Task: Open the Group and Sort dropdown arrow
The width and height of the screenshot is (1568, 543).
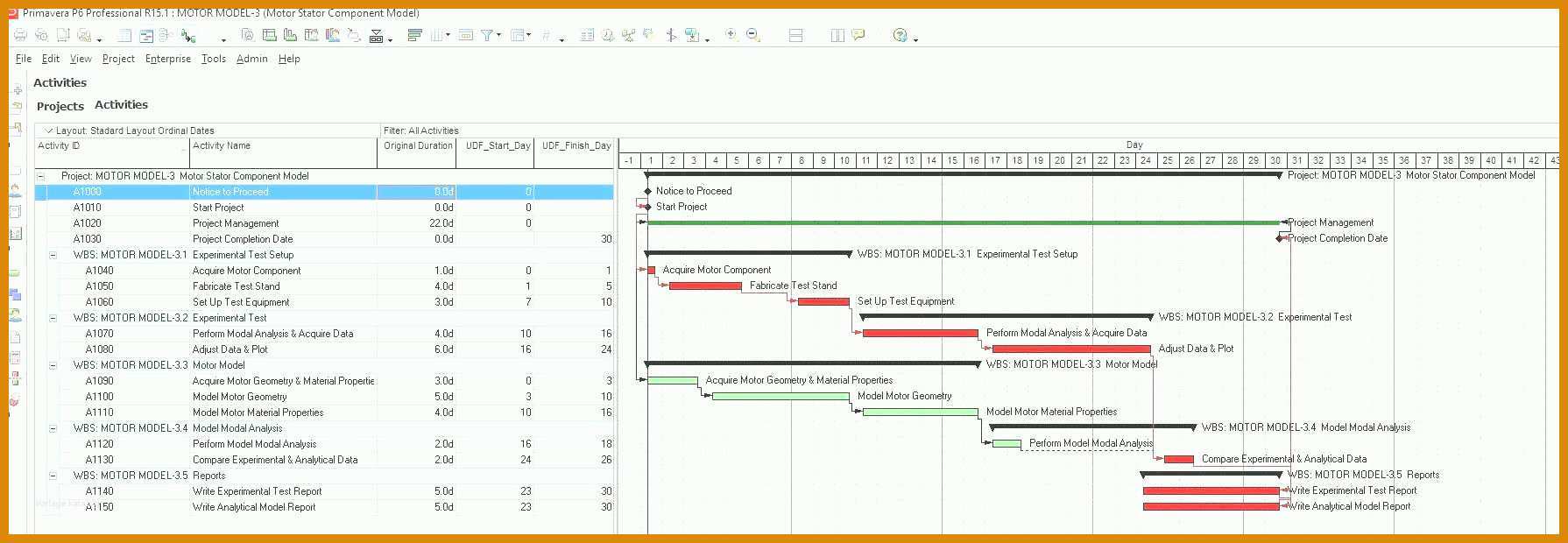Action: tap(529, 35)
